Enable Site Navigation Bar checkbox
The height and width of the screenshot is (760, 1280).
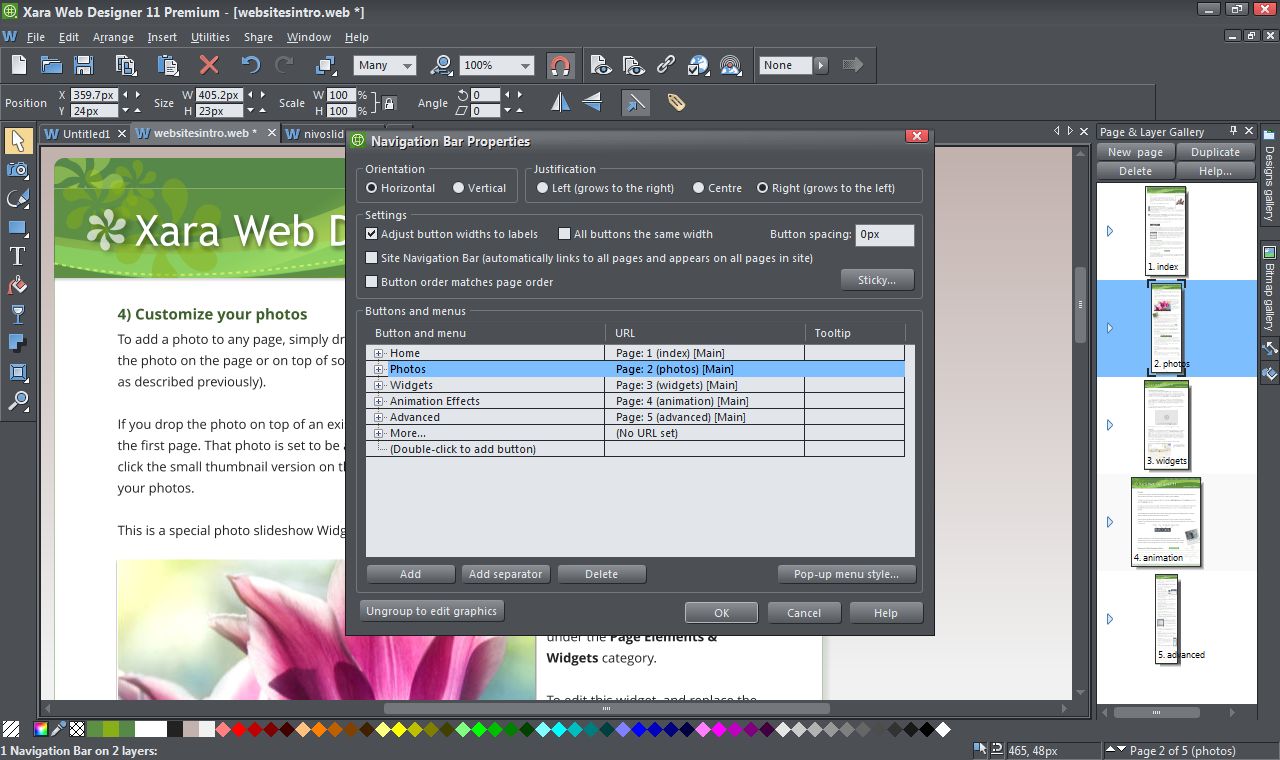372,258
